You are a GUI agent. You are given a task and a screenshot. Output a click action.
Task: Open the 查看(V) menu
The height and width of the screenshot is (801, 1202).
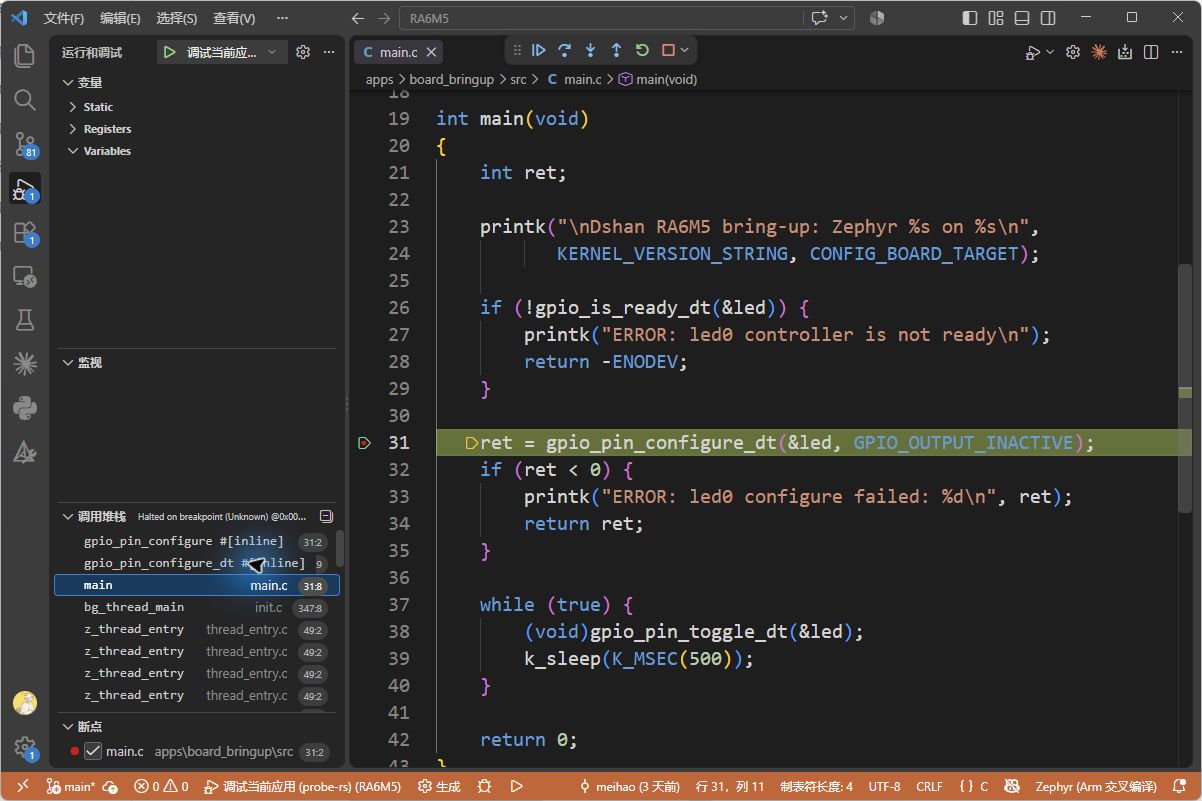[x=234, y=18]
